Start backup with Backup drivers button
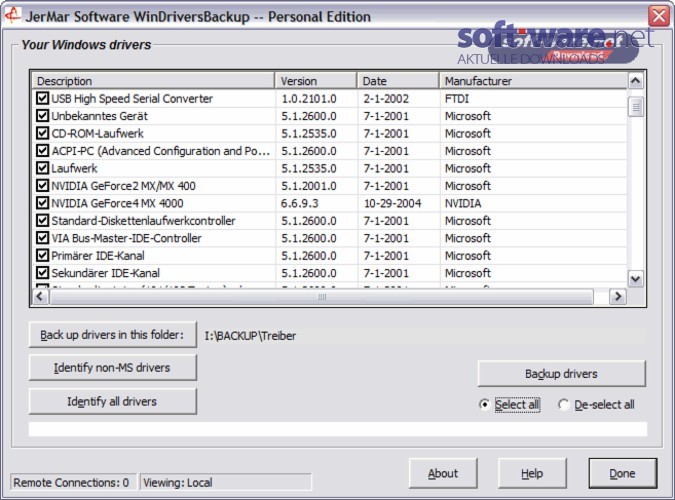This screenshot has width=675, height=500. click(x=561, y=373)
